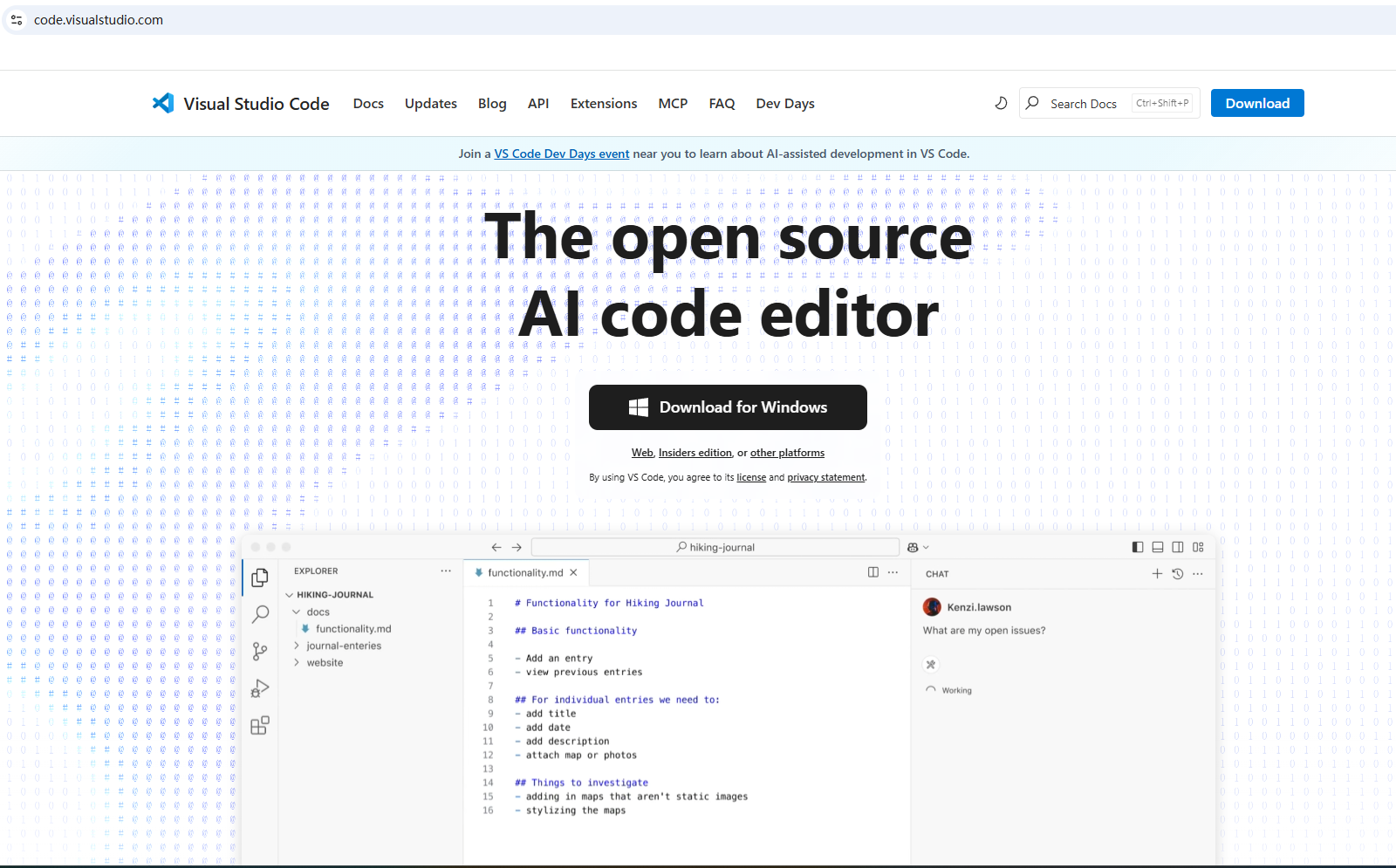Open editor more actions ellipsis
This screenshot has height=868, width=1396.
tap(893, 572)
